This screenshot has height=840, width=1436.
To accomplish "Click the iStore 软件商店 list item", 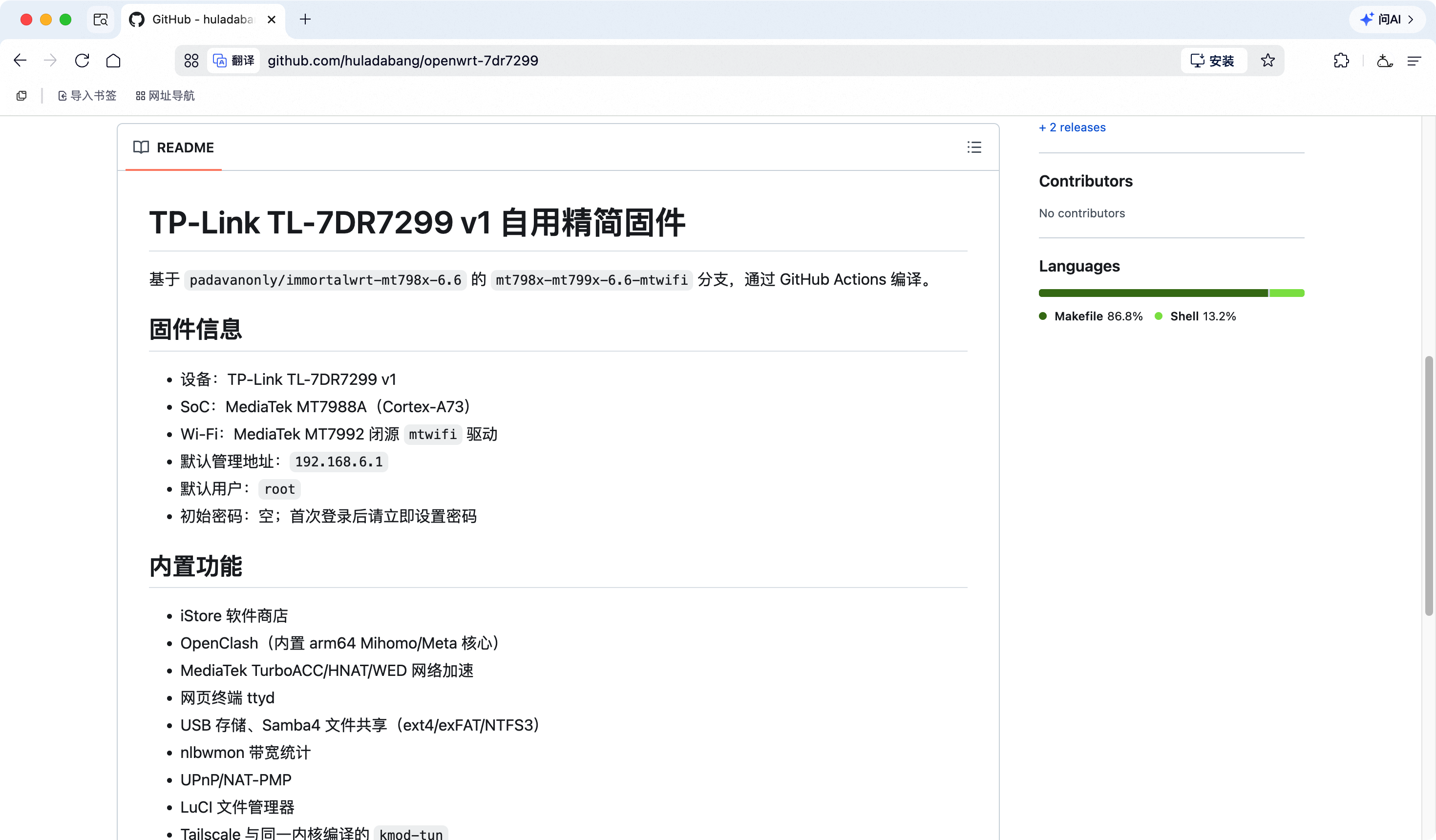I will (233, 615).
